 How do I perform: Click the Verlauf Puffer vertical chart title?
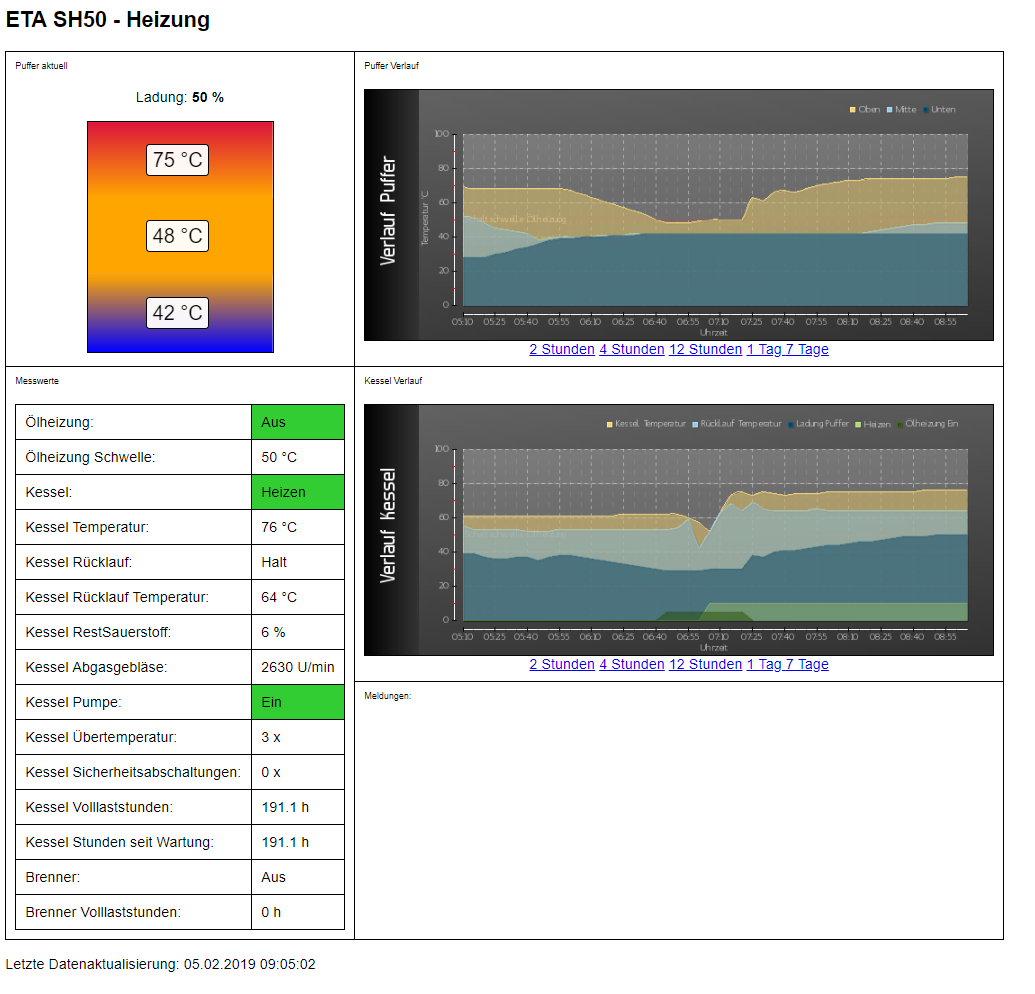point(388,211)
